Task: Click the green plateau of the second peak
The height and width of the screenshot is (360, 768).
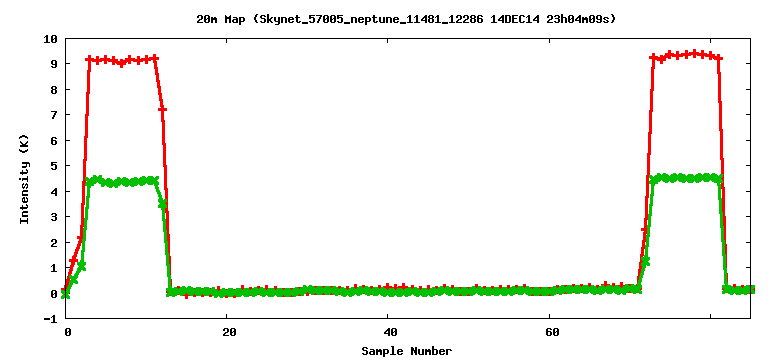Action: point(686,178)
